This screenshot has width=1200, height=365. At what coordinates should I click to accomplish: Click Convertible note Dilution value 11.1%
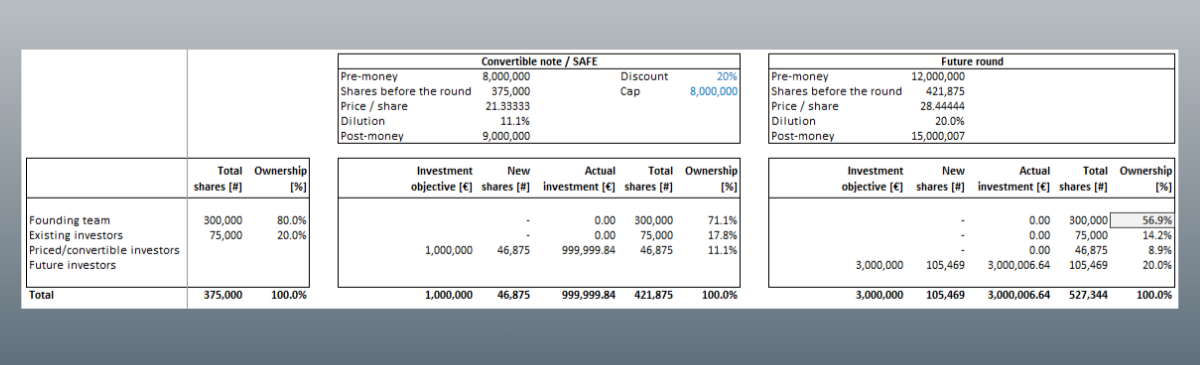516,121
